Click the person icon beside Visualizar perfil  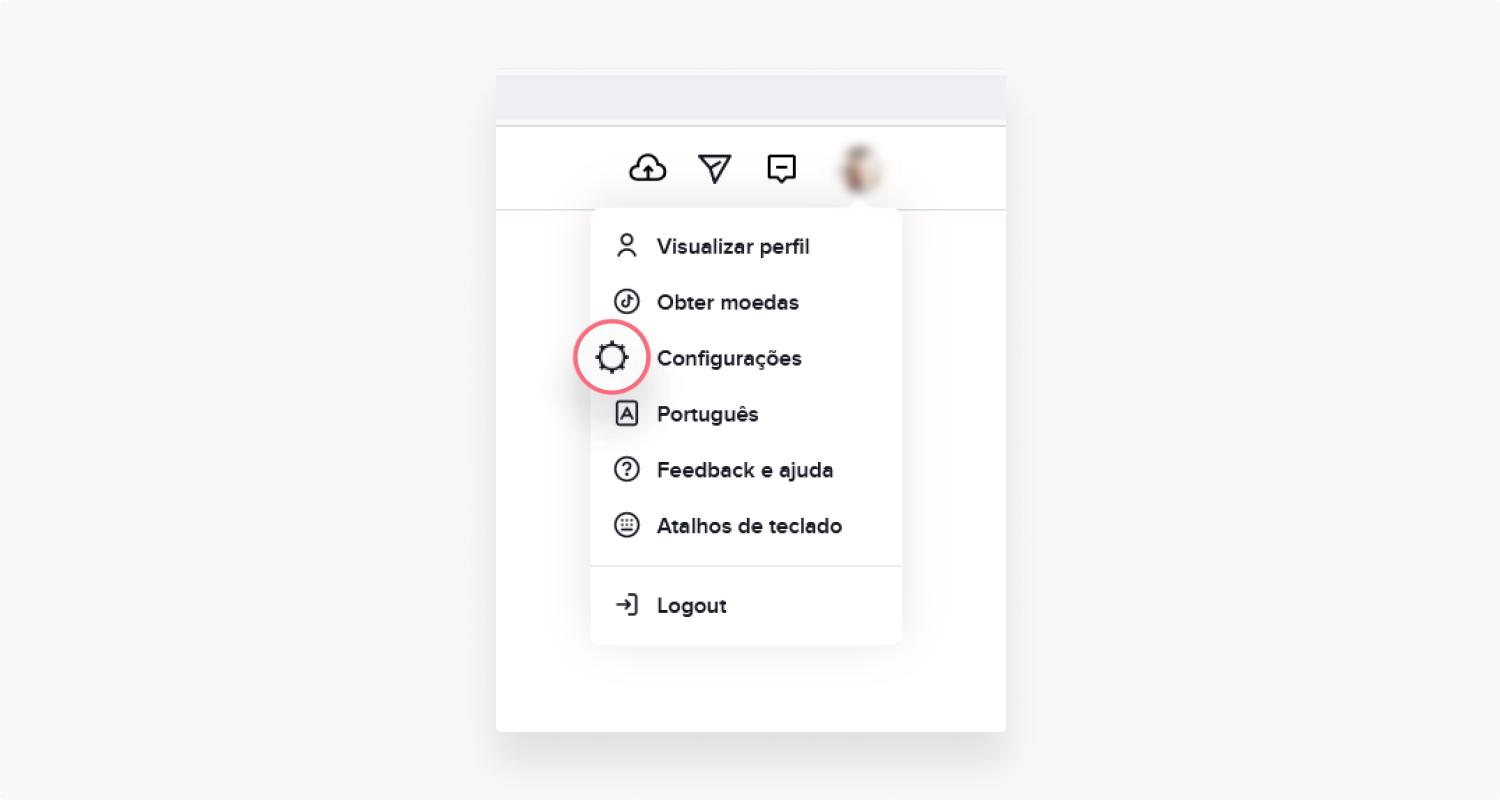click(627, 246)
